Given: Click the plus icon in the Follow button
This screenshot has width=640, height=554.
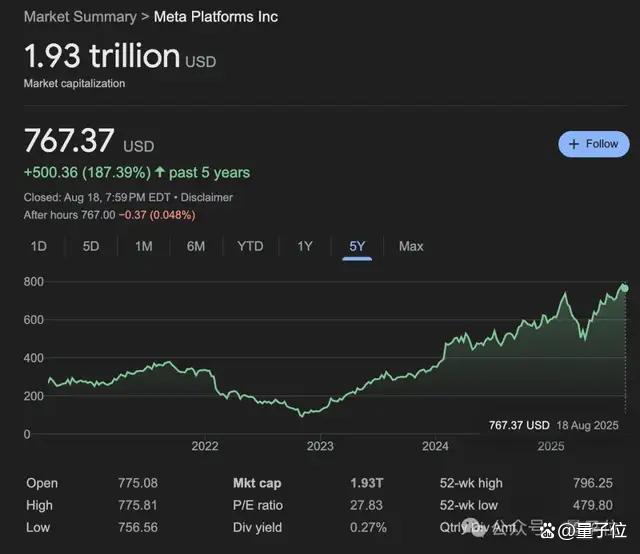Looking at the screenshot, I should [573, 144].
